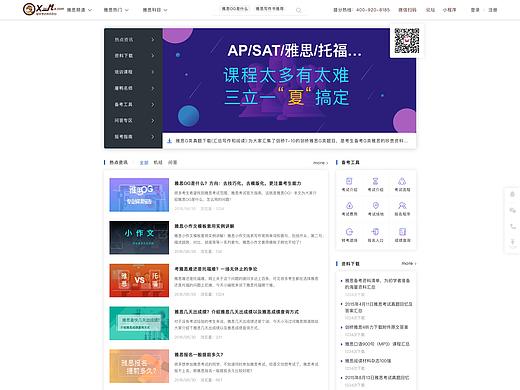This screenshot has height=390, width=520.
Task: Open the green 雅思几天出成绩 article thumbnail
Action: [x=139, y=323]
